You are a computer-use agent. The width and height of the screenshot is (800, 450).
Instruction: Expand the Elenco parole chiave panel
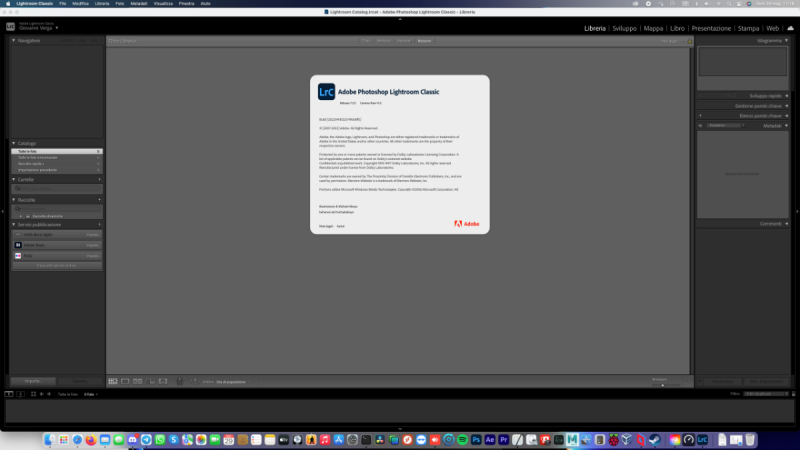pos(787,116)
